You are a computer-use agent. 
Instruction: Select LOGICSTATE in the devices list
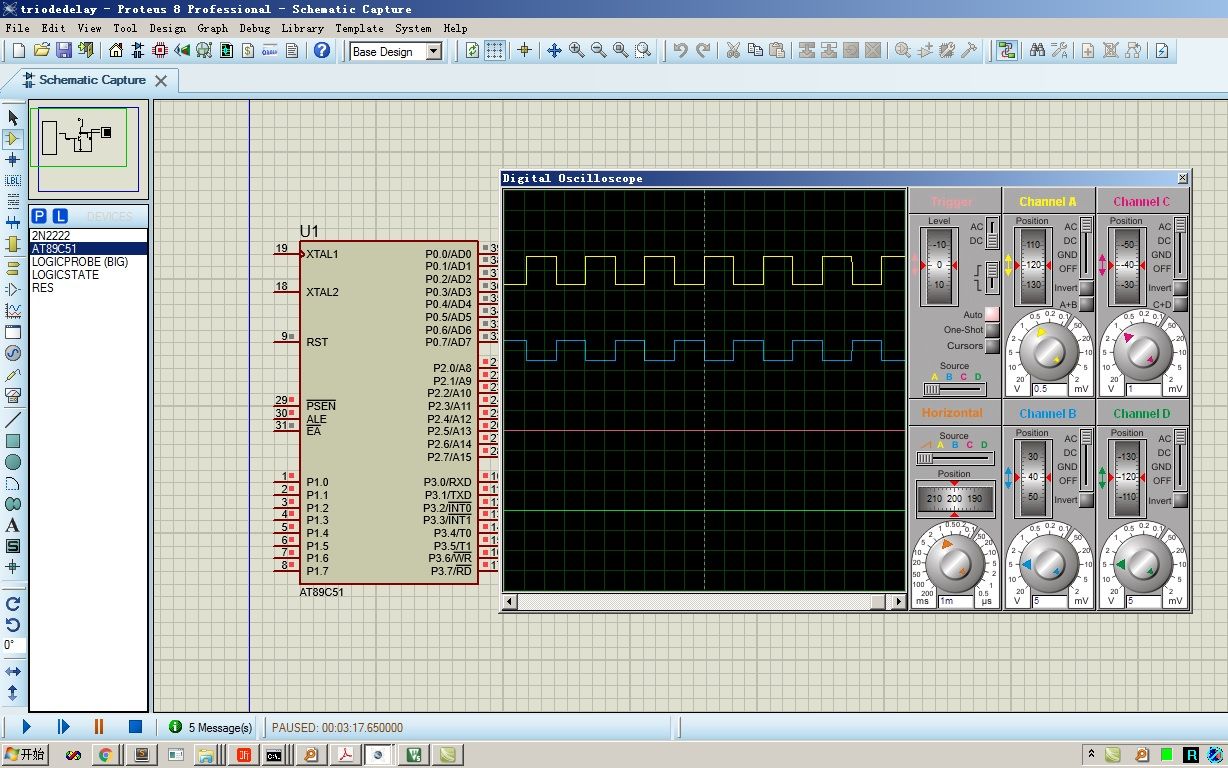(66, 275)
